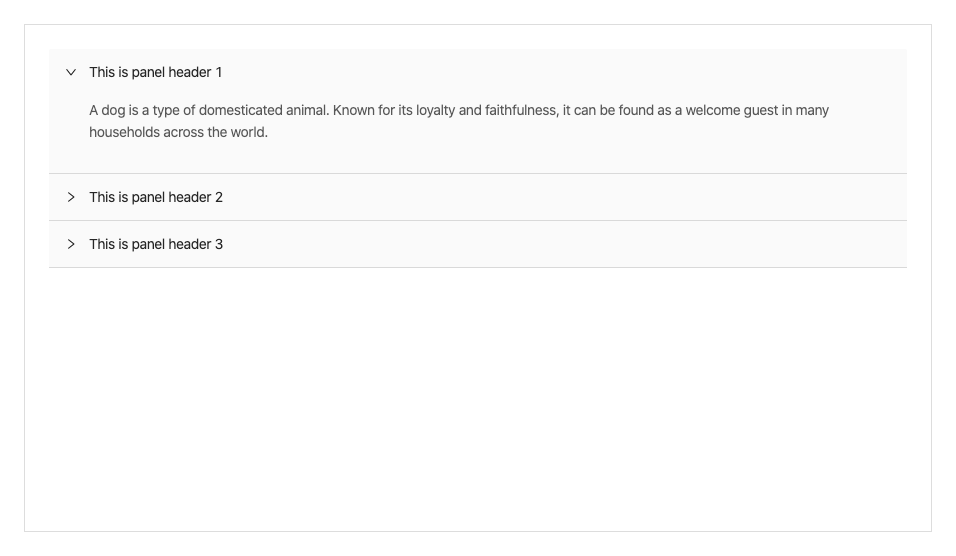Select the empty space in header 3 row
The width and height of the screenshot is (956, 556).
coord(600,245)
